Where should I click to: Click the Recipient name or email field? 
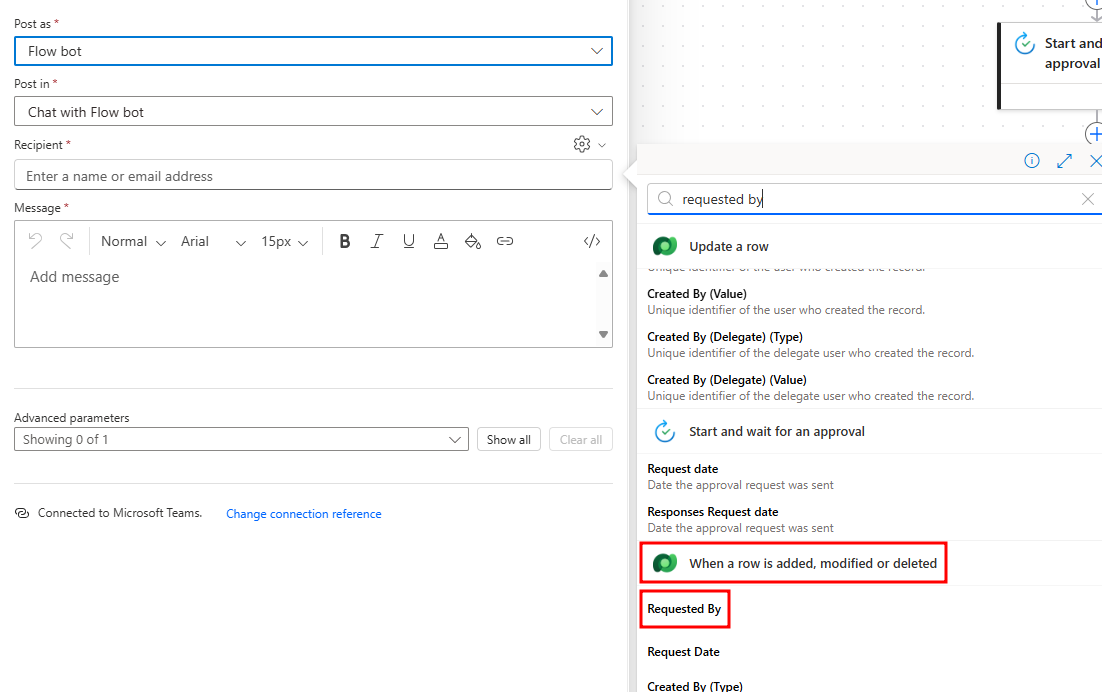pos(313,175)
